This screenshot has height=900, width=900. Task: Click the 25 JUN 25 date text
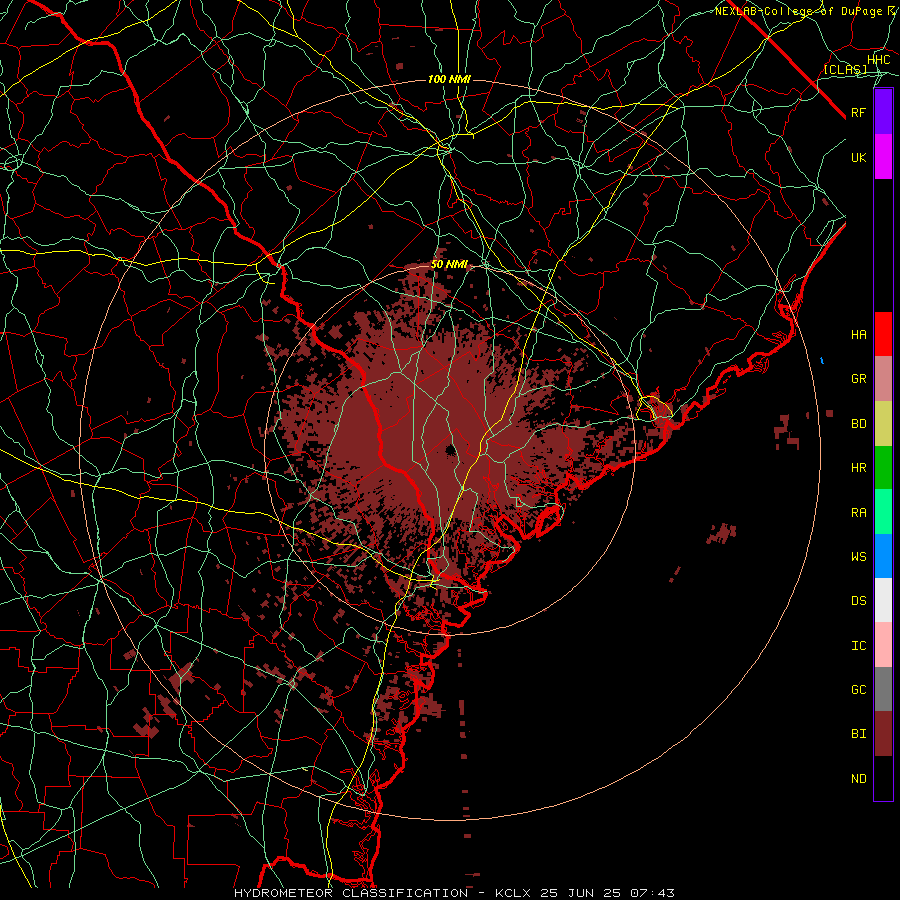[x=581, y=893]
